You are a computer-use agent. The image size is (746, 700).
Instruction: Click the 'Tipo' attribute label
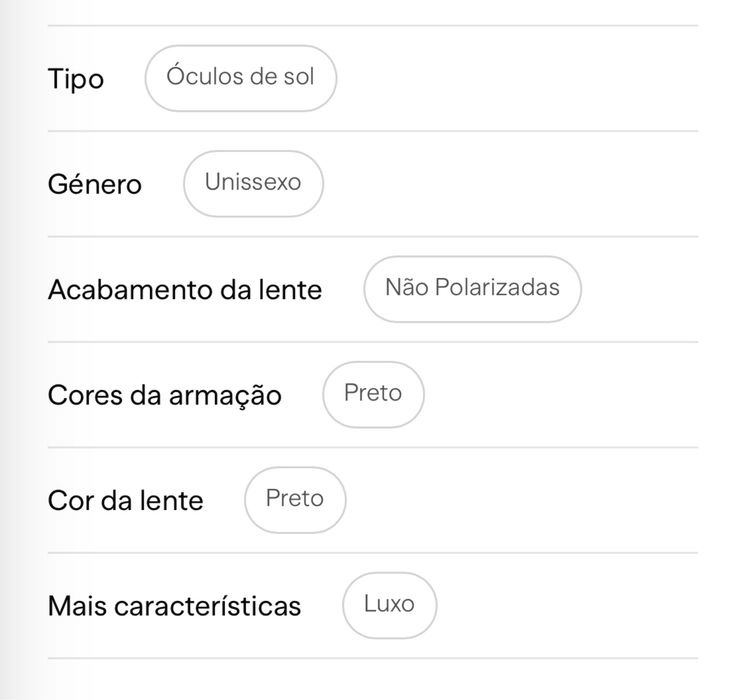click(76, 79)
